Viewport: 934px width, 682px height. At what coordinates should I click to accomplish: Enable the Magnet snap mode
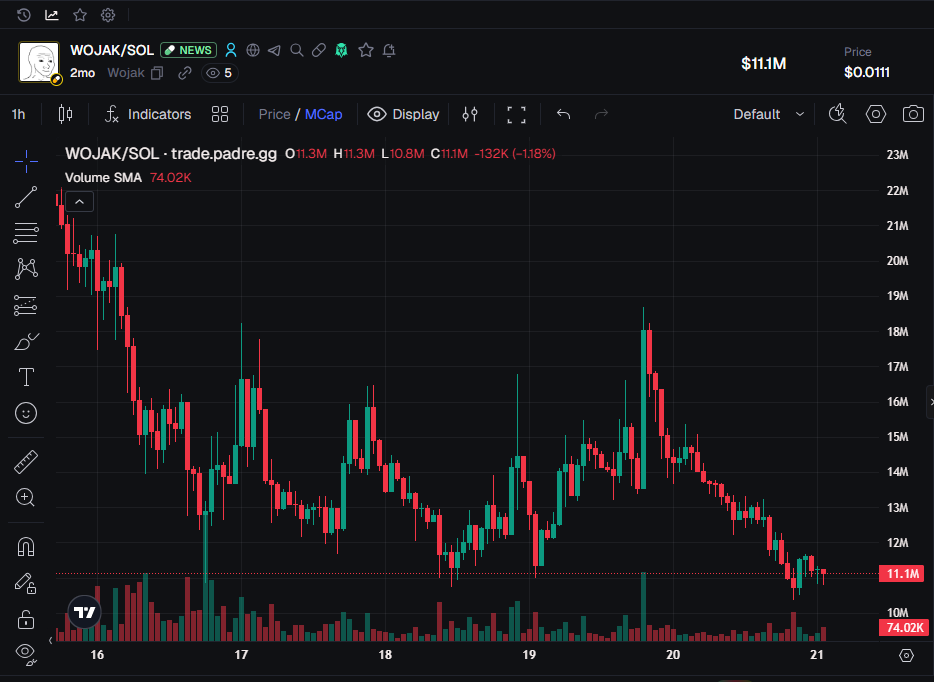coord(25,545)
